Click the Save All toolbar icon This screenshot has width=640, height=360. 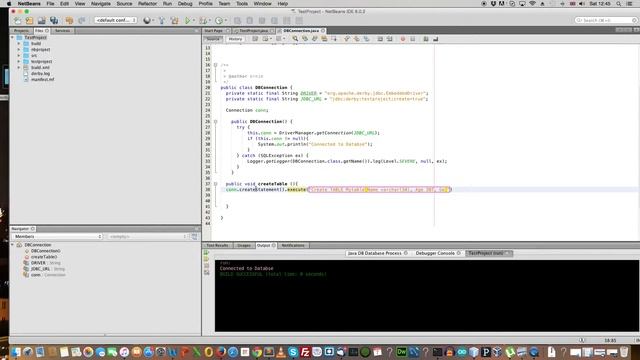(x=54, y=20)
